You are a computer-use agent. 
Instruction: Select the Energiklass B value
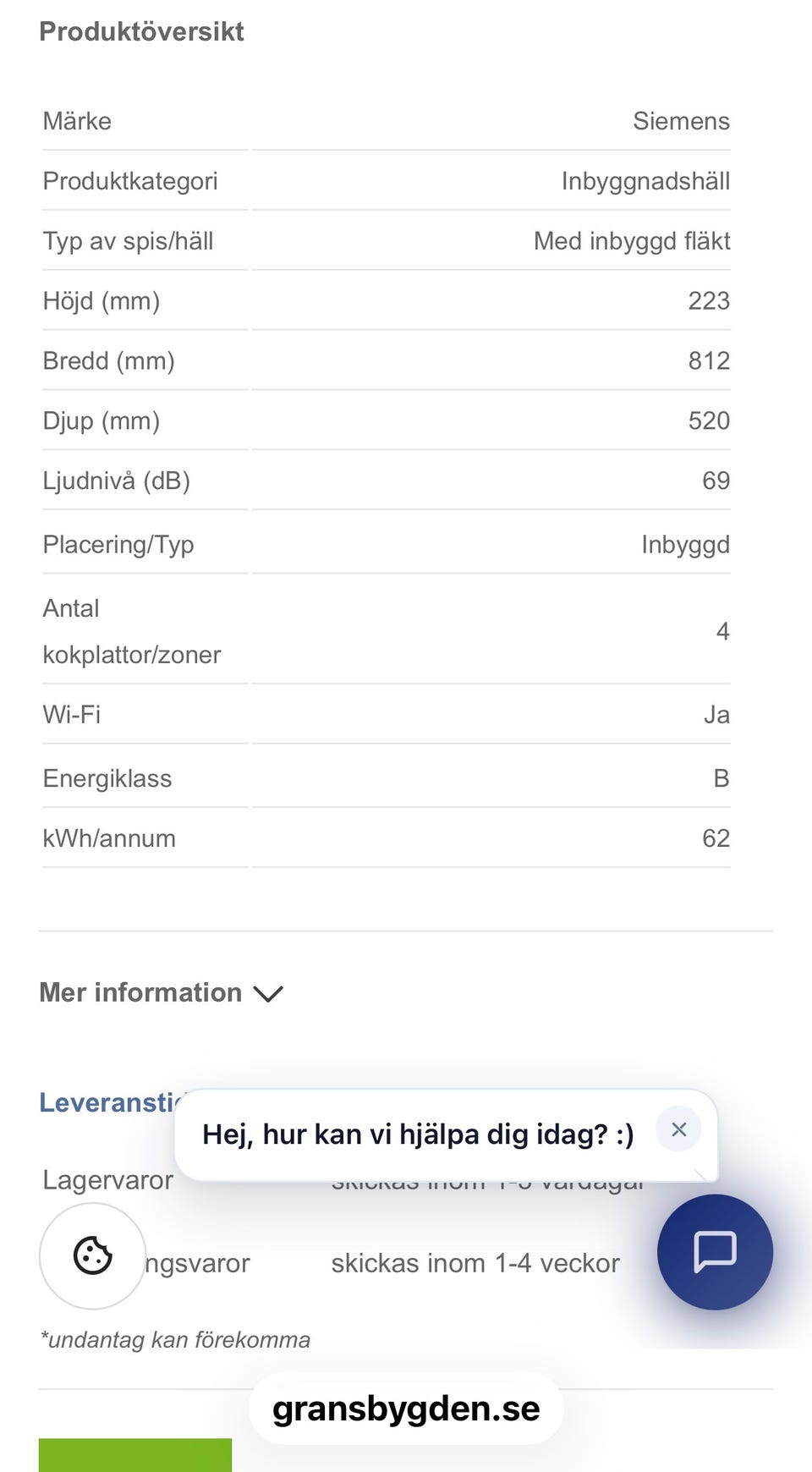point(721,778)
